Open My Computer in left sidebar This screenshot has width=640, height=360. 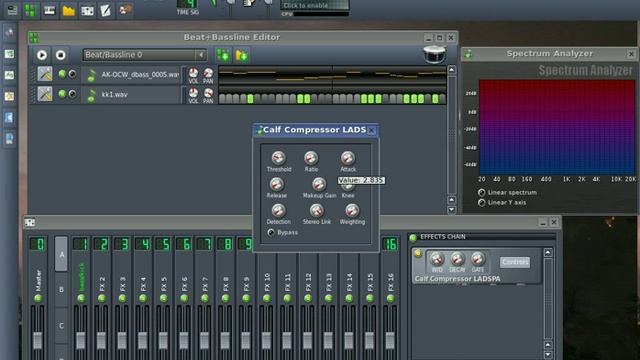(x=9, y=139)
